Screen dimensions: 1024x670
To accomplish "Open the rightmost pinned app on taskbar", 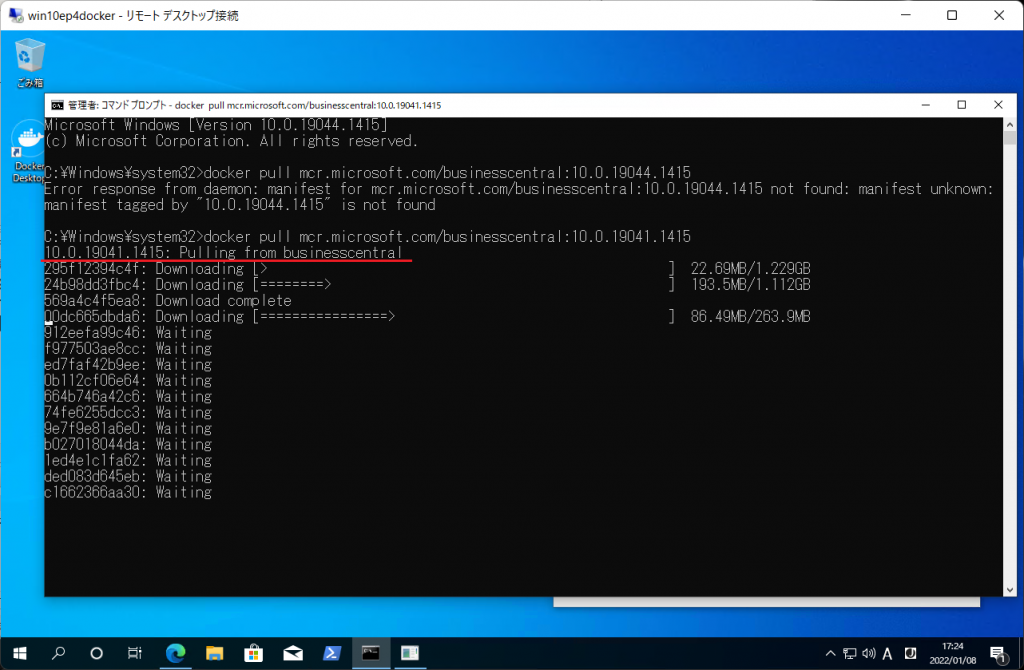I will 410,653.
